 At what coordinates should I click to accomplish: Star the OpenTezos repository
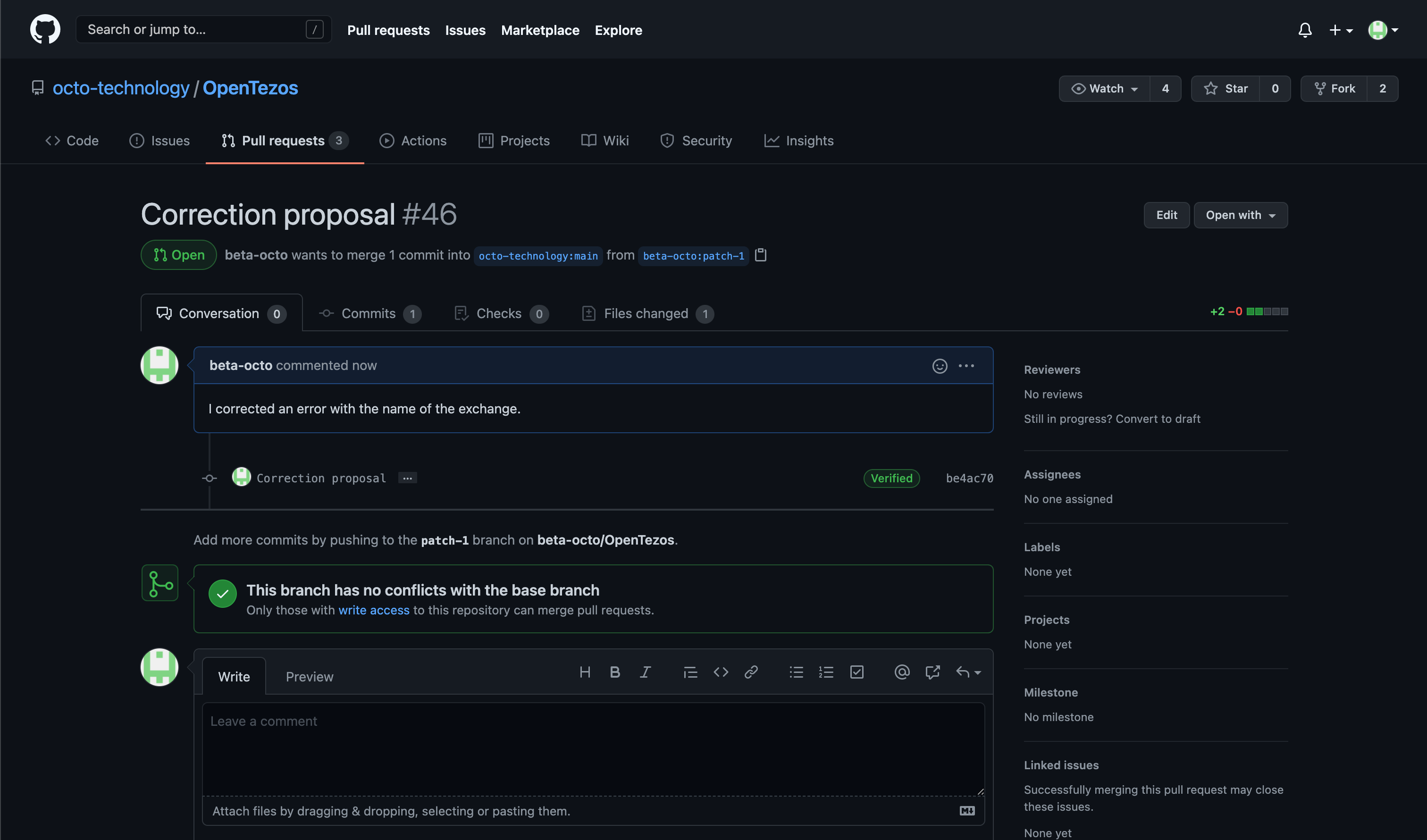1226,89
